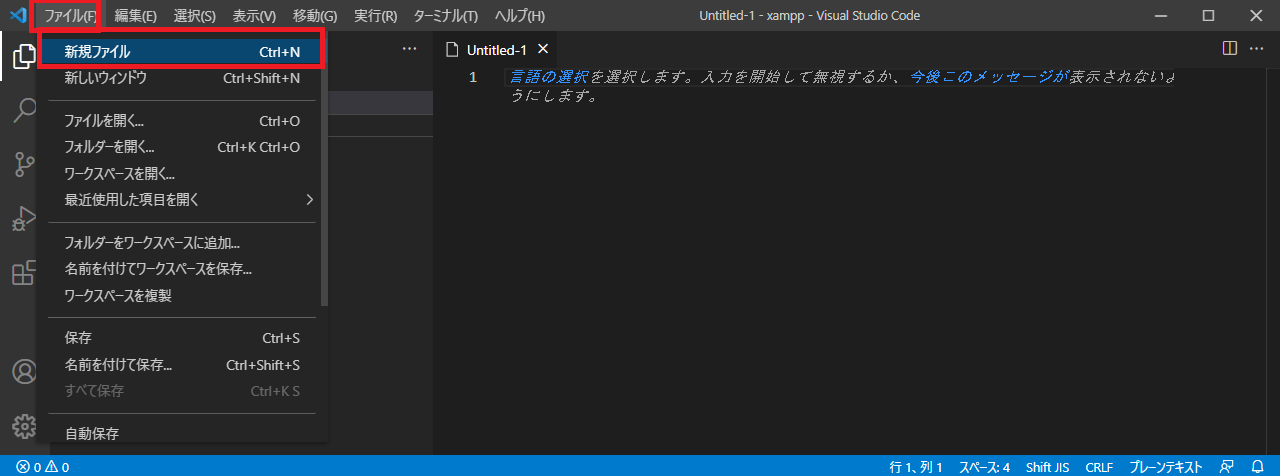Close the Untitled-1 tab
The height and width of the screenshot is (476, 1280).
tap(543, 49)
